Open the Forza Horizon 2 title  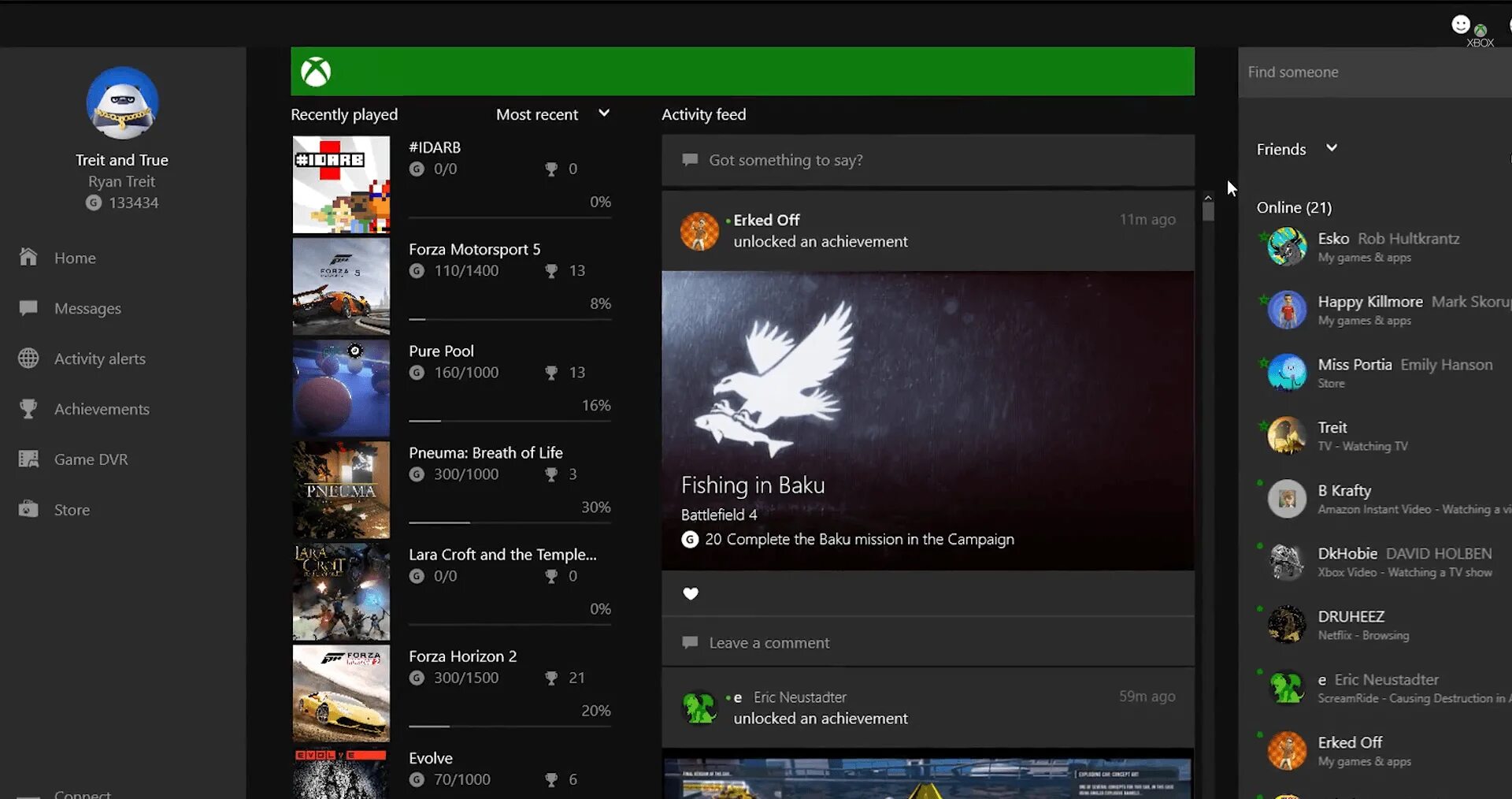tap(463, 656)
